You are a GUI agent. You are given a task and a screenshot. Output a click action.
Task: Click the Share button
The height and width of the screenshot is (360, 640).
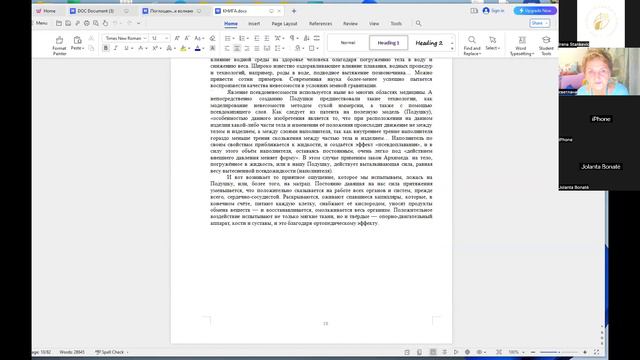coord(540,23)
